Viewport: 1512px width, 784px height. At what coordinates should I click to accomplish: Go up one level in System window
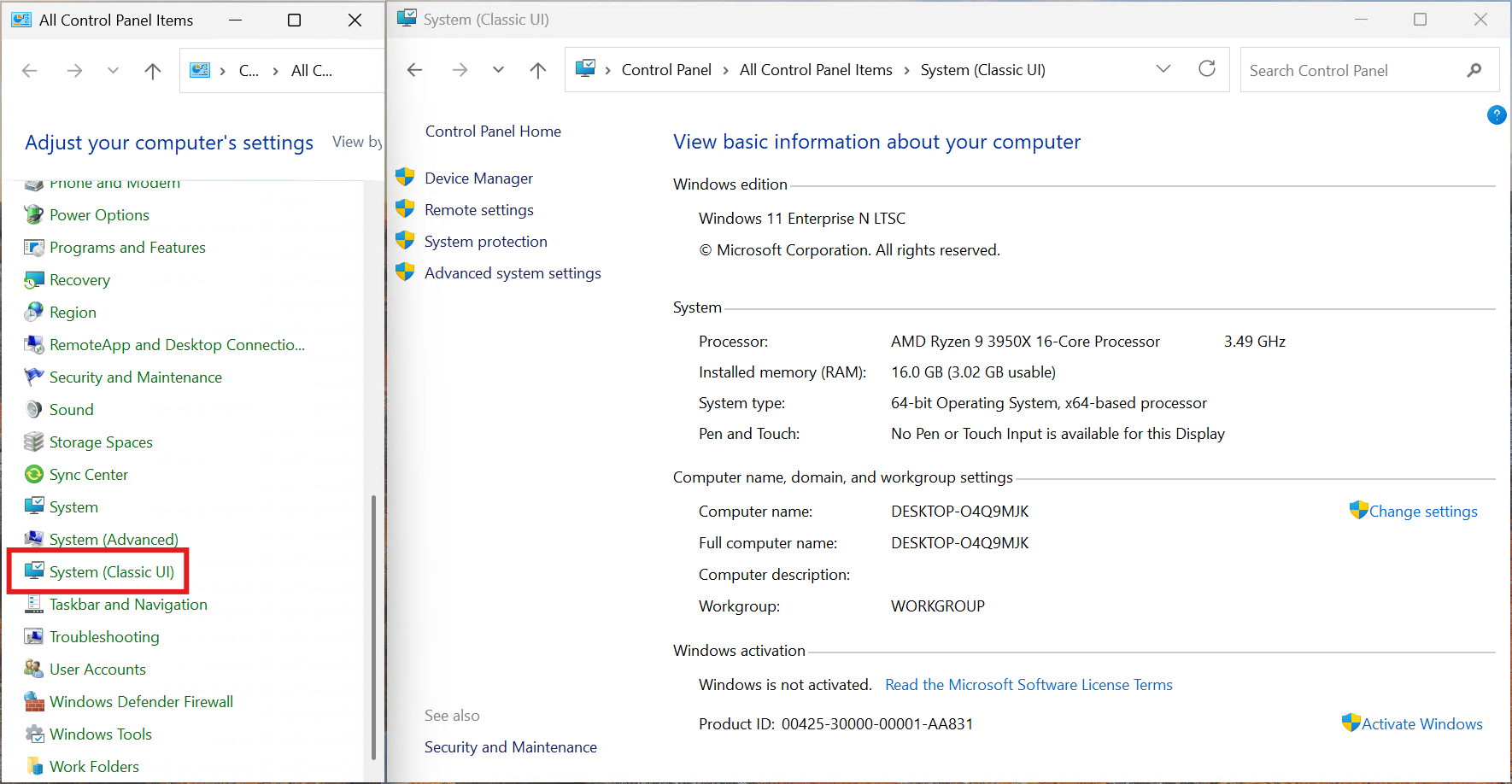537,70
